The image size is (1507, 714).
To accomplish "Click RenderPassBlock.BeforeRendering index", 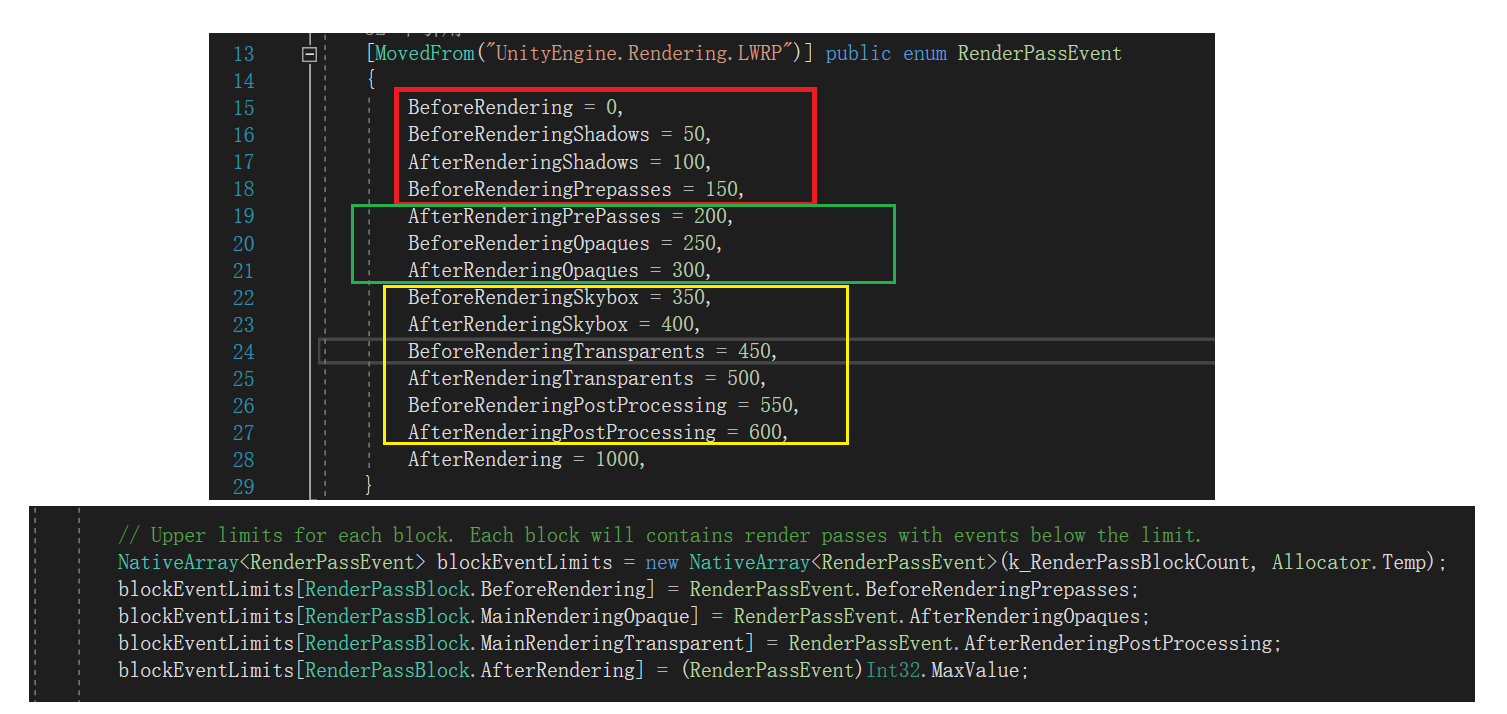I will [475, 589].
